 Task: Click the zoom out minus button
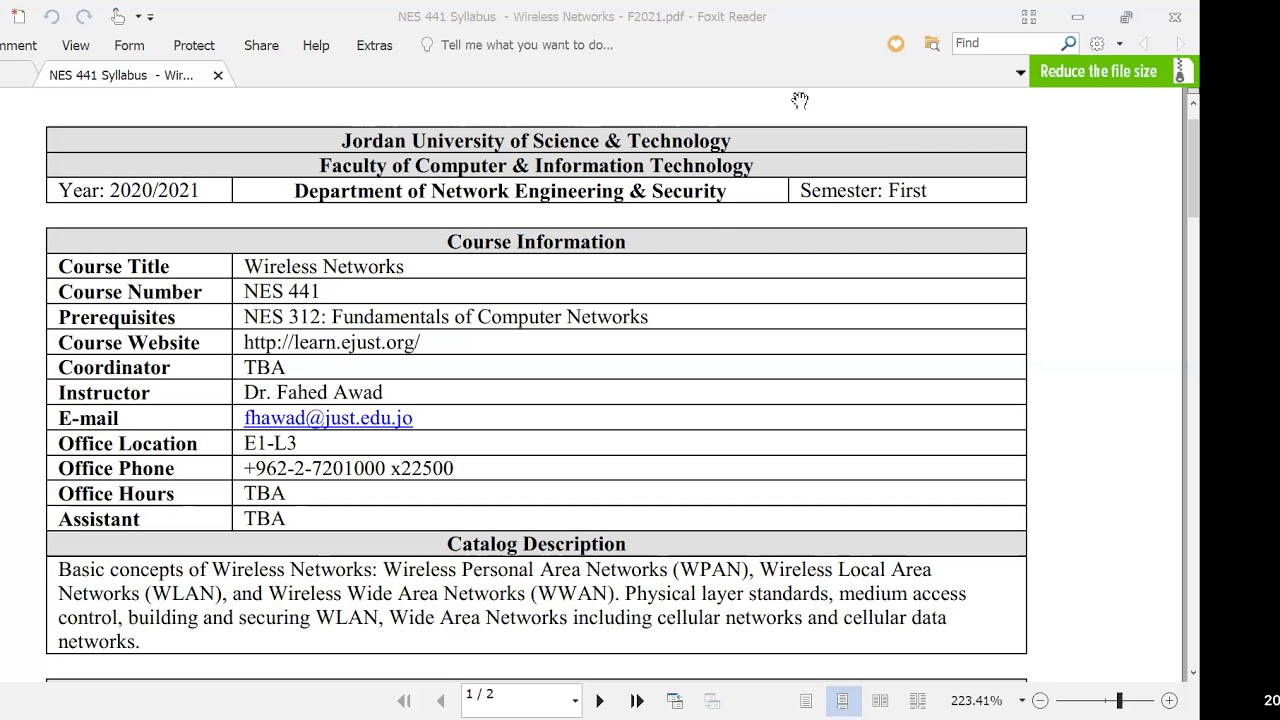(x=1040, y=701)
